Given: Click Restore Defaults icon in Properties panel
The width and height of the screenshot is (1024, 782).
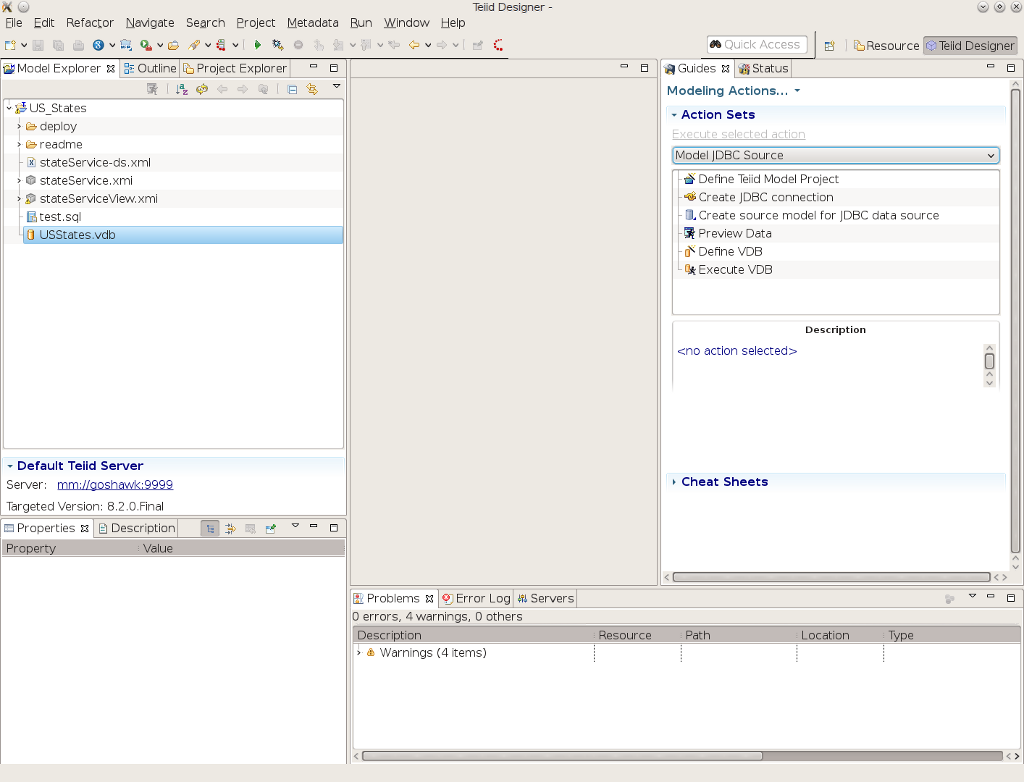Looking at the screenshot, I should pyautogui.click(x=250, y=528).
